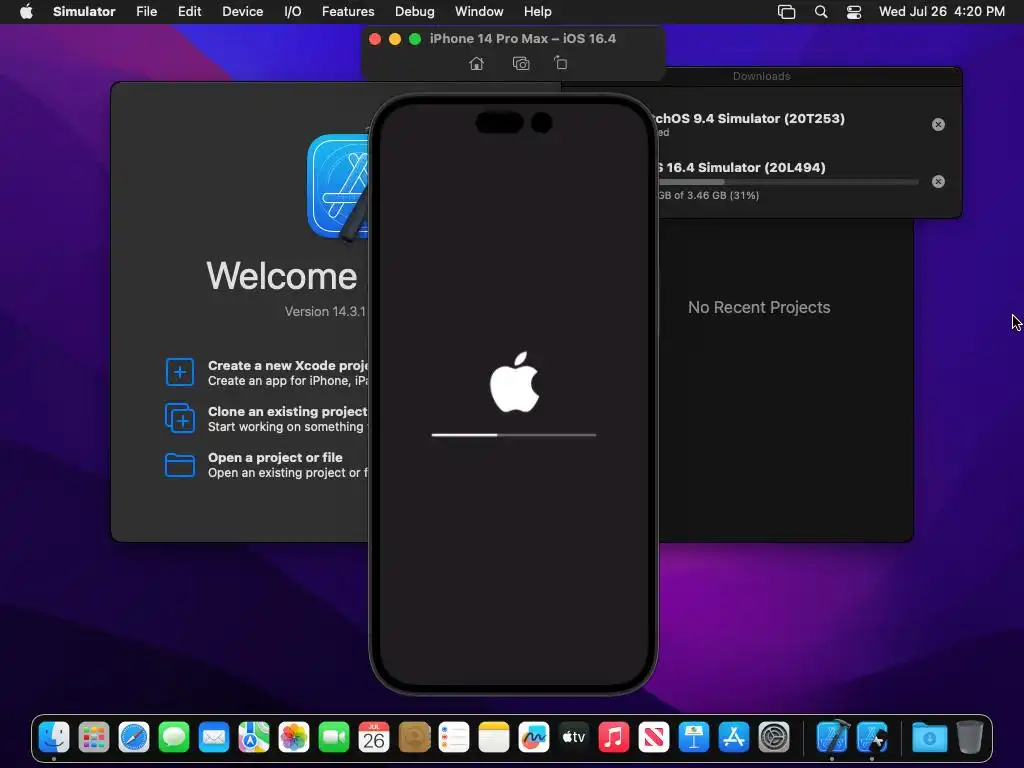Open the Edit menu
Image resolution: width=1024 pixels, height=768 pixels.
(189, 12)
